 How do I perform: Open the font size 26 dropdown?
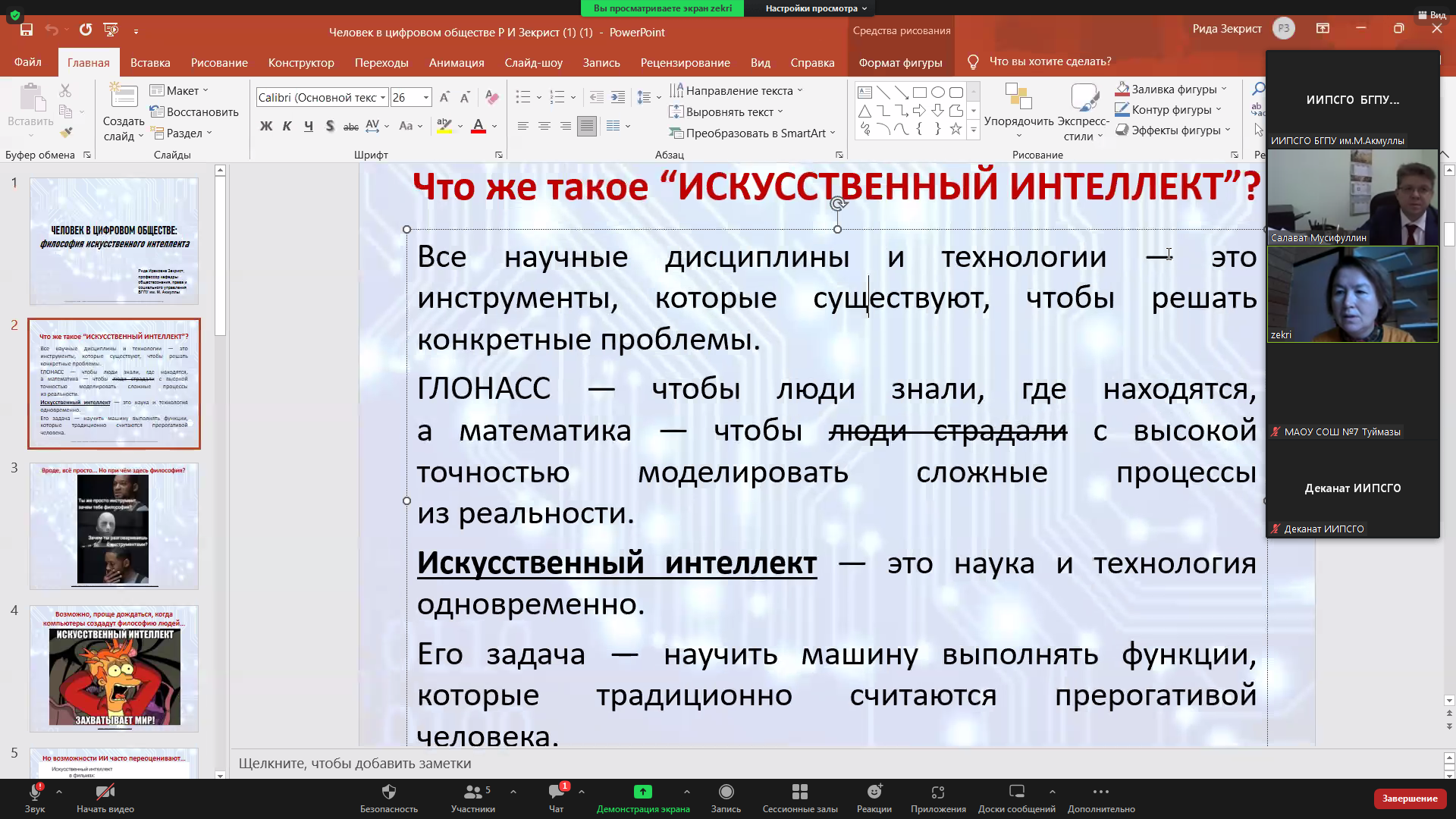[x=426, y=97]
